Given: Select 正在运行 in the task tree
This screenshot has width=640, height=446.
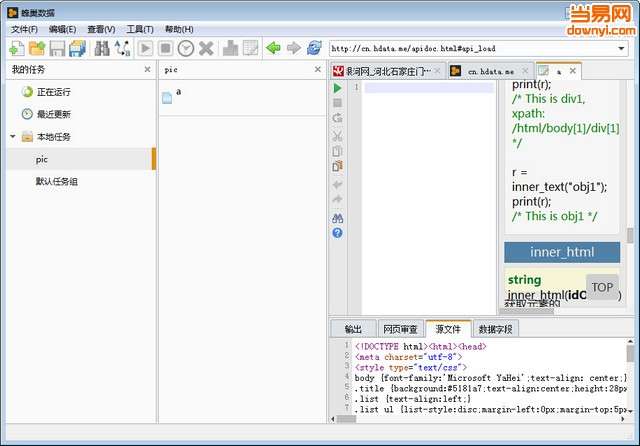Looking at the screenshot, I should pyautogui.click(x=53, y=92).
